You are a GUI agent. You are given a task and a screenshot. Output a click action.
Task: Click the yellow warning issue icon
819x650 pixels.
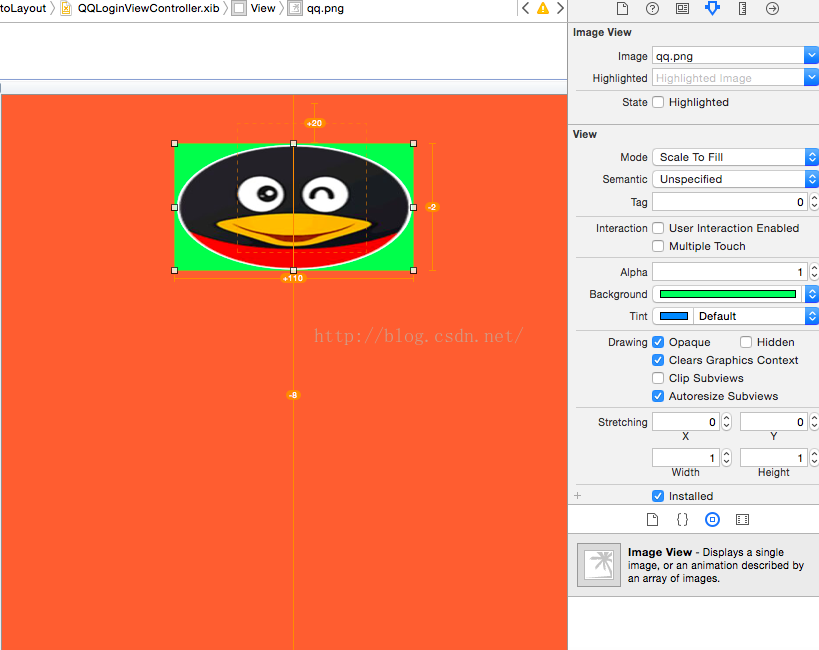pos(543,8)
